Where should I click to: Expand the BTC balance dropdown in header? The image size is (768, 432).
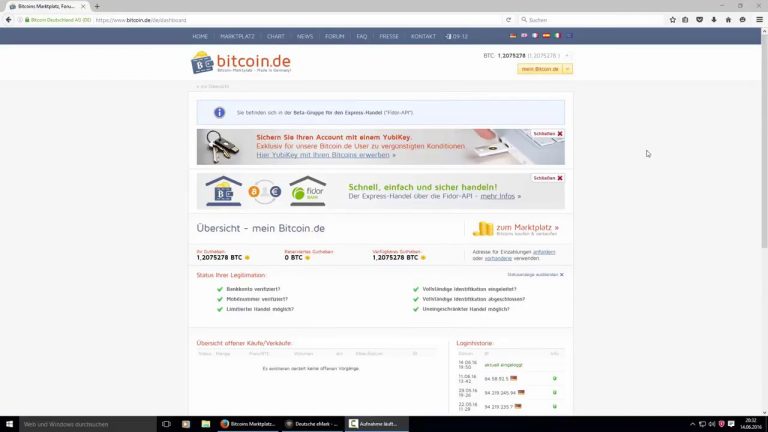(x=567, y=56)
